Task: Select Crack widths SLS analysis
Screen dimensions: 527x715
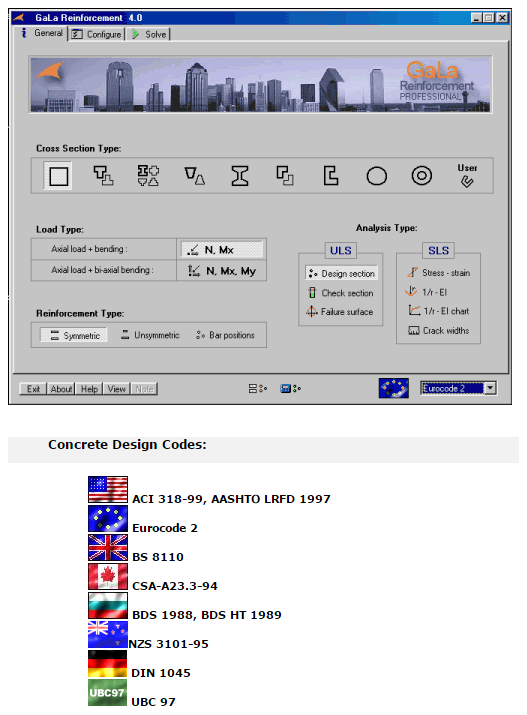Action: 439,331
